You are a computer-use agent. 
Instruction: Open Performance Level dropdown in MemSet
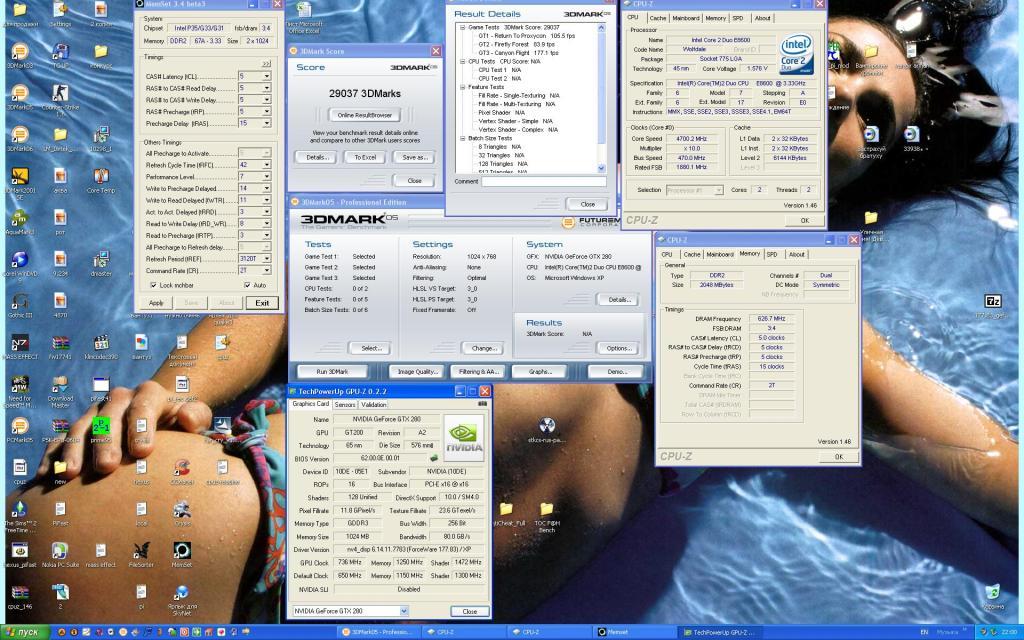coord(266,177)
